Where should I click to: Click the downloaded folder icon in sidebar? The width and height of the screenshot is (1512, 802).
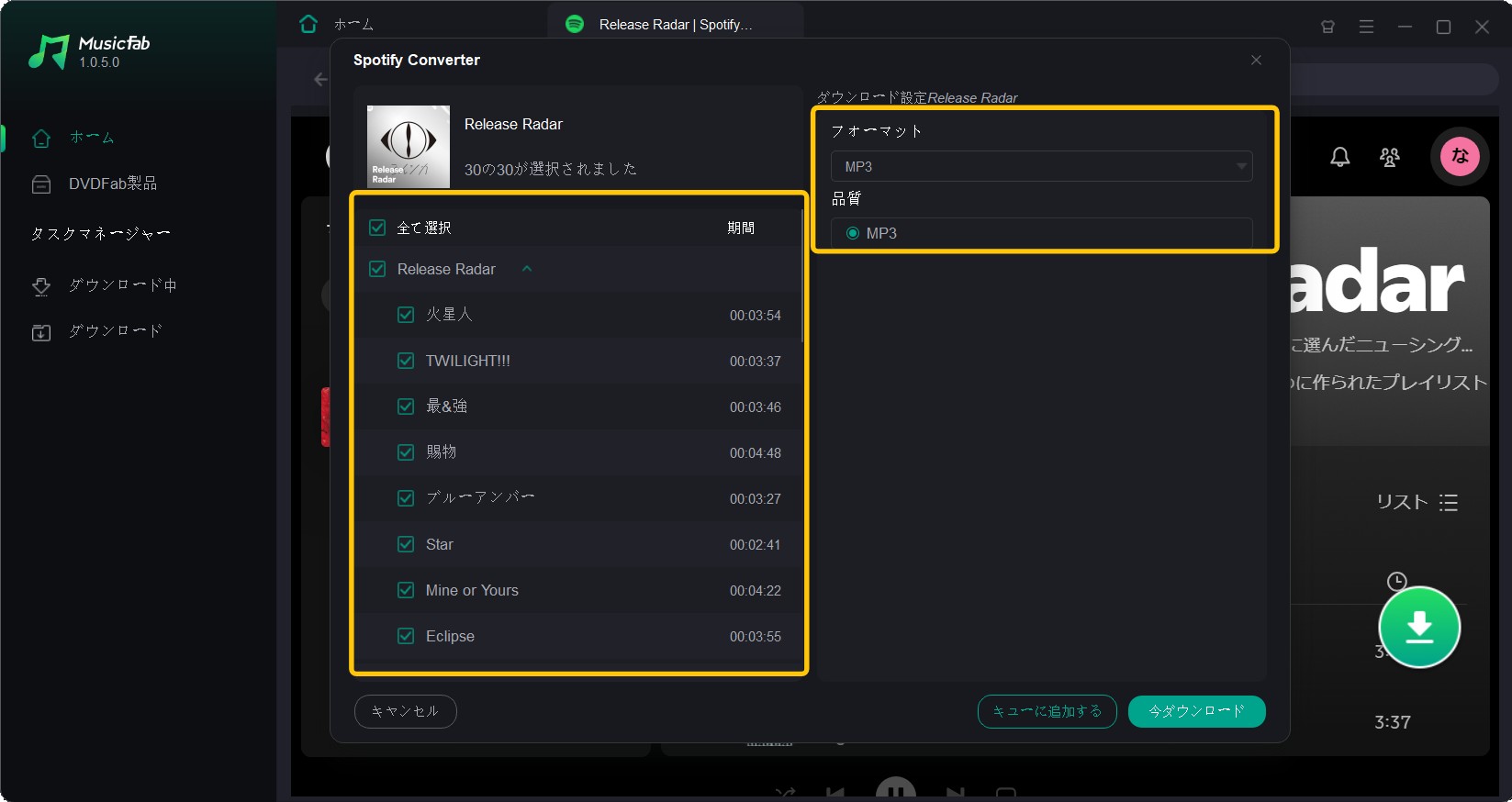41,332
